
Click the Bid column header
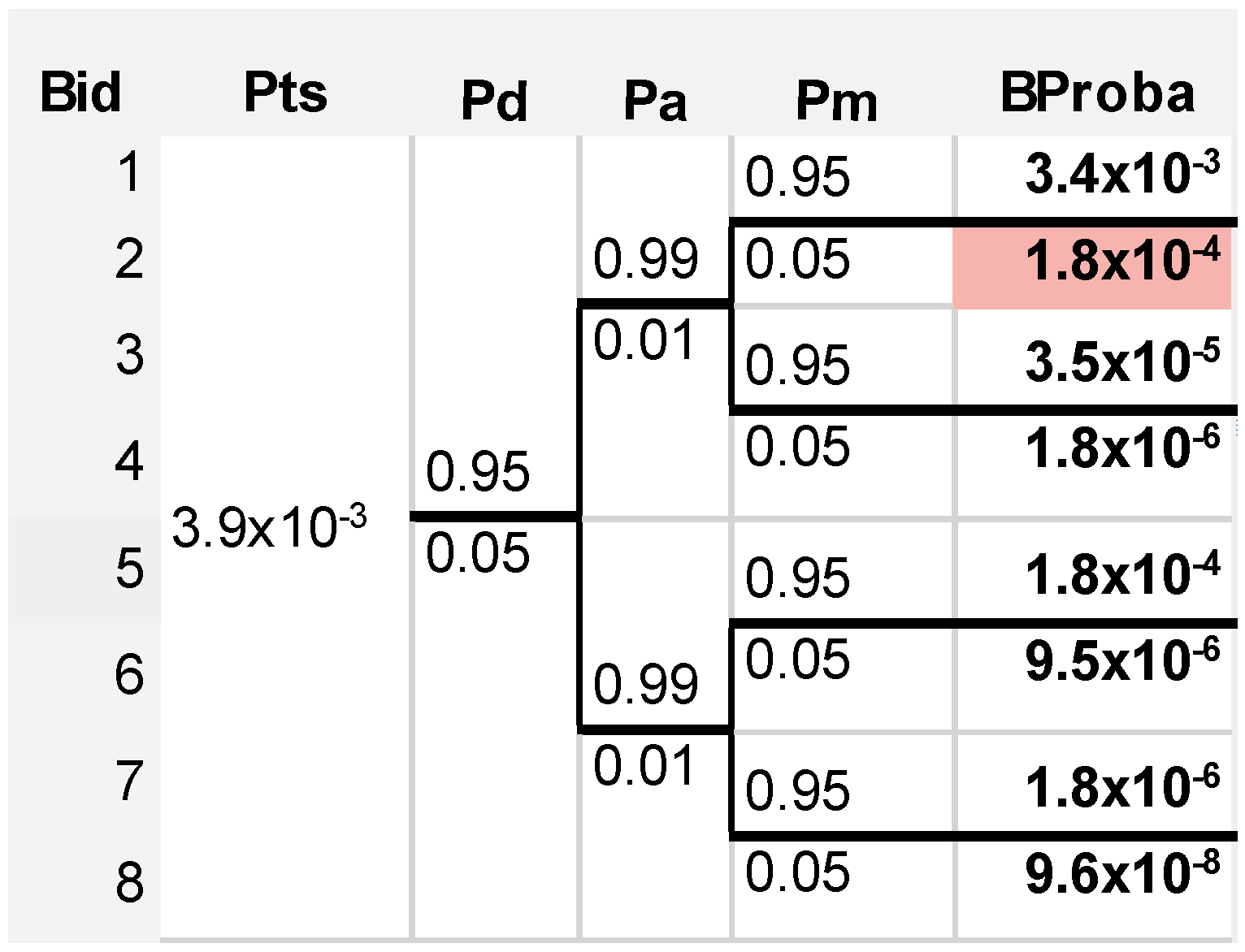[x=80, y=93]
